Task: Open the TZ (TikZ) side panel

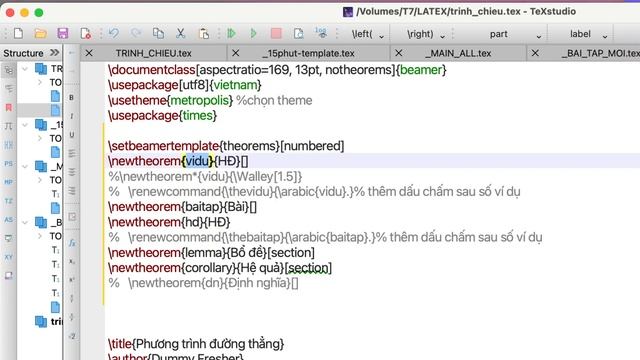Action: (9, 201)
